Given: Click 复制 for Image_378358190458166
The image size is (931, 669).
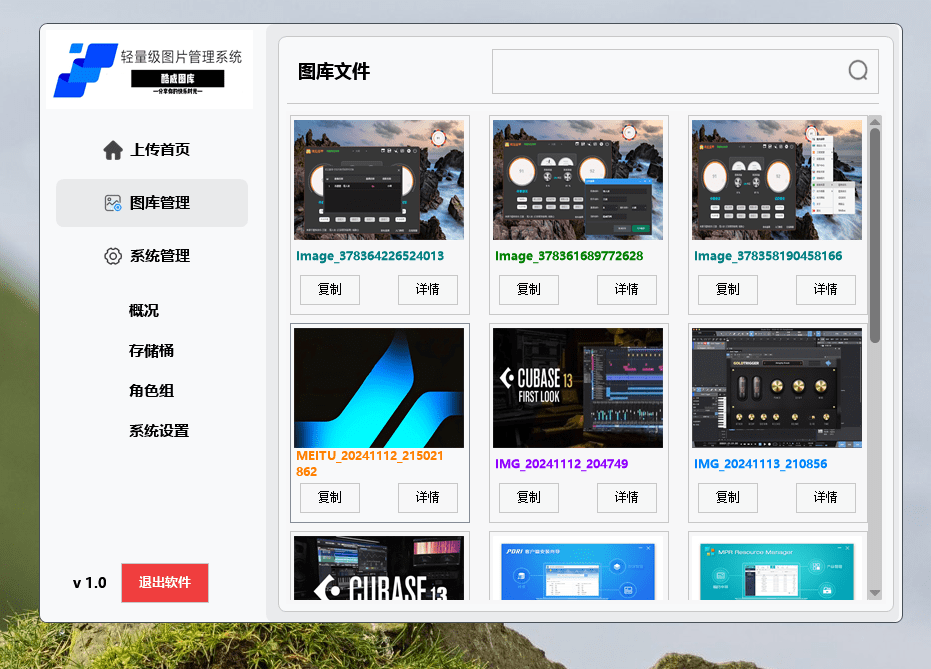Looking at the screenshot, I should (x=727, y=290).
